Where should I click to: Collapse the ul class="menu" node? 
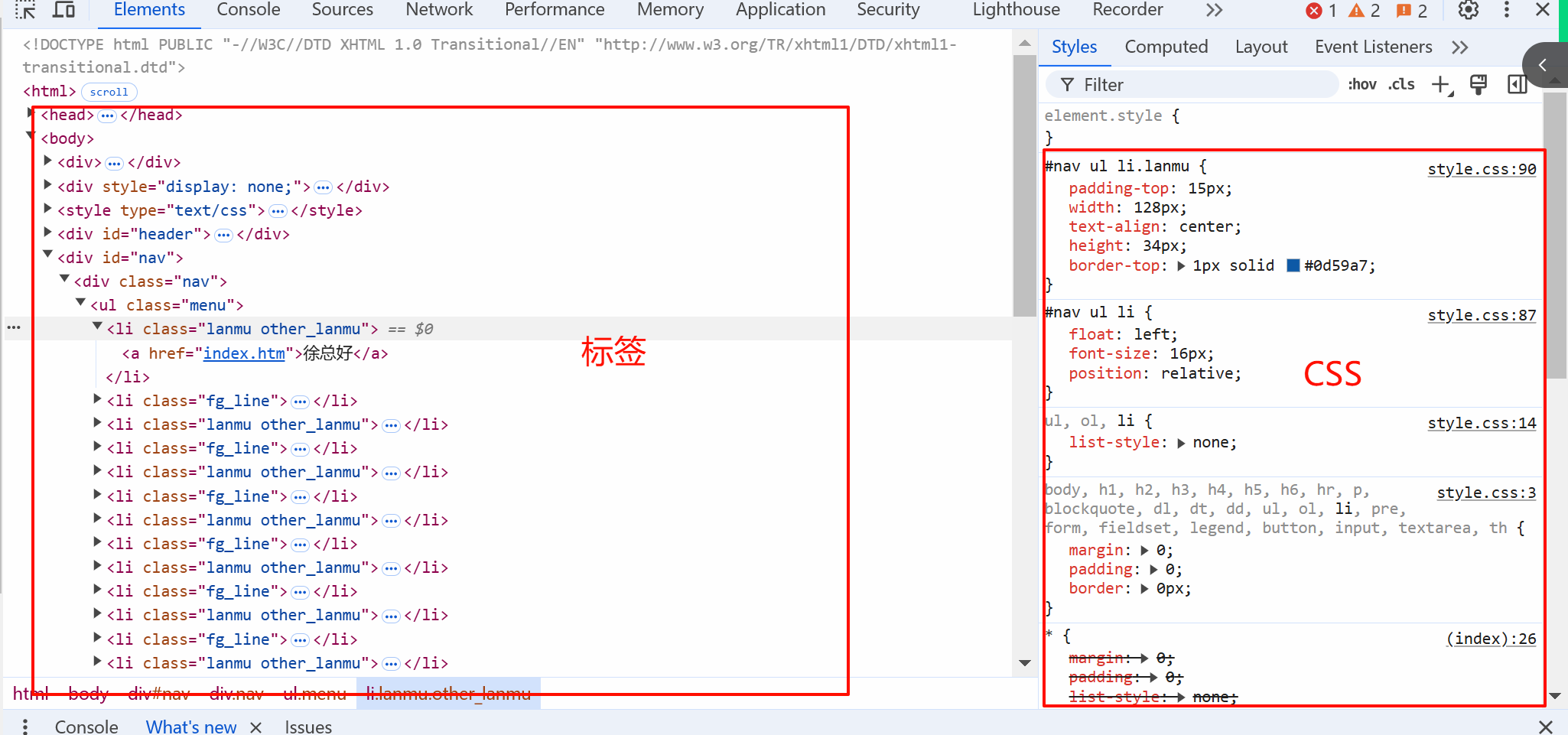[80, 302]
